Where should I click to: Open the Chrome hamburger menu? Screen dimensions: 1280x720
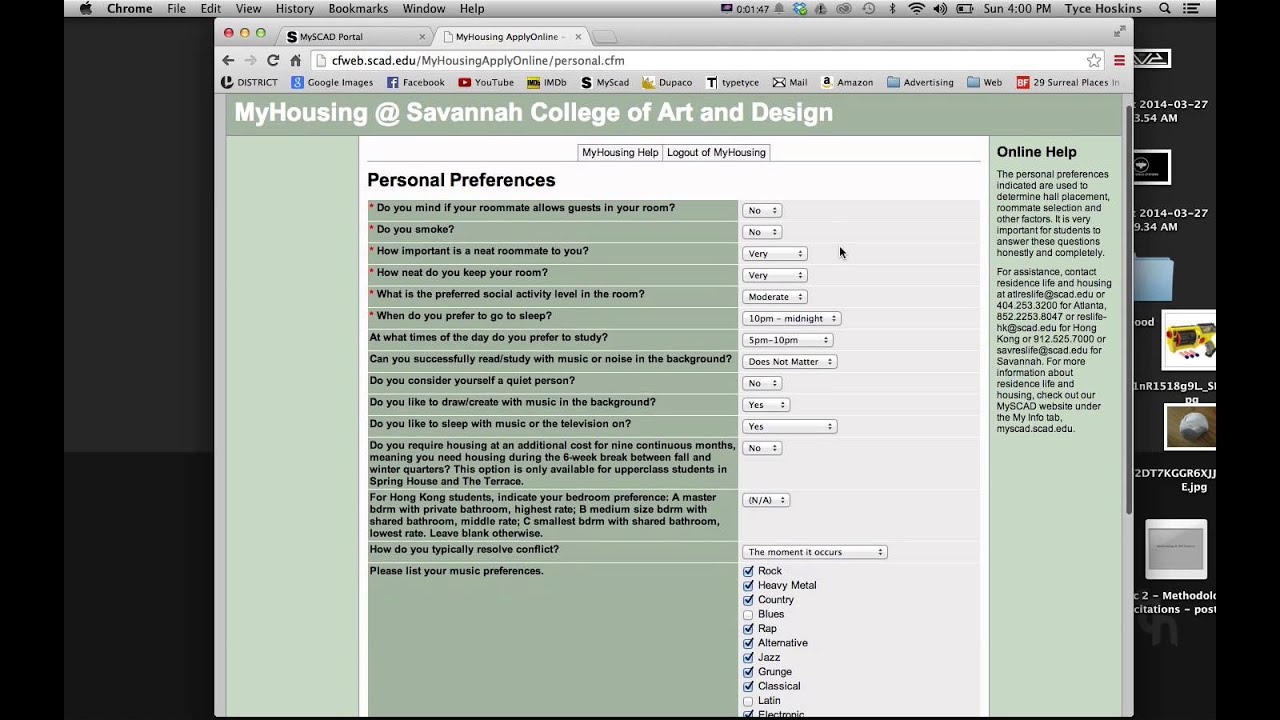pyautogui.click(x=1119, y=60)
